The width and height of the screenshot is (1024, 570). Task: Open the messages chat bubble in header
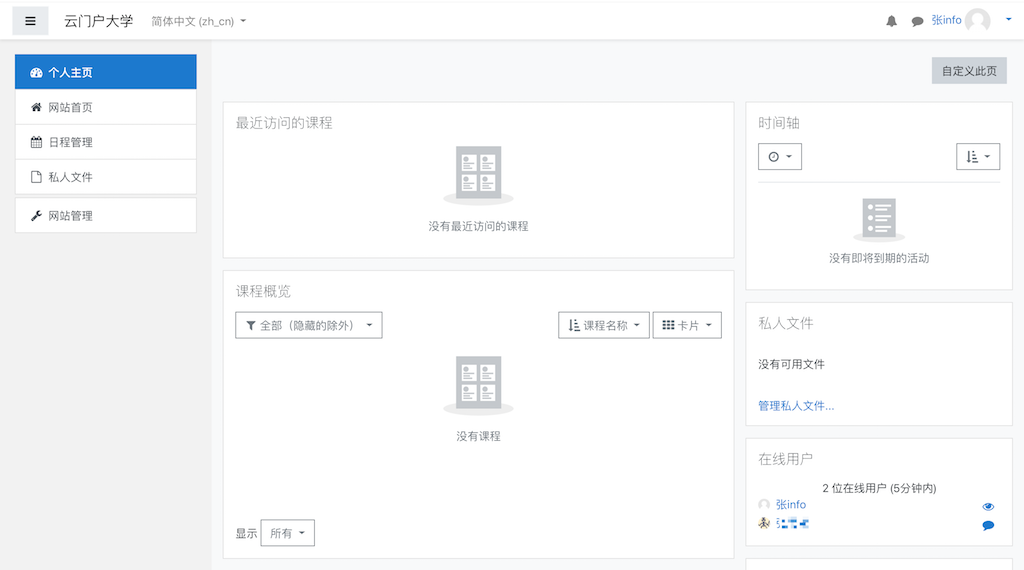tap(917, 21)
